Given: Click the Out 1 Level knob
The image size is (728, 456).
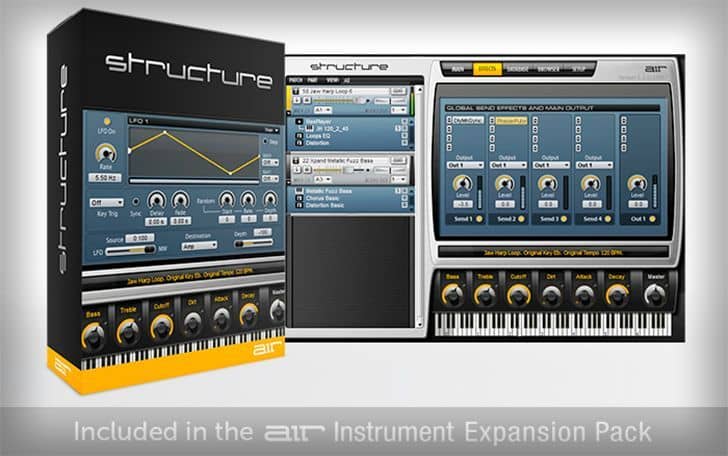Looking at the screenshot, I should (x=637, y=183).
